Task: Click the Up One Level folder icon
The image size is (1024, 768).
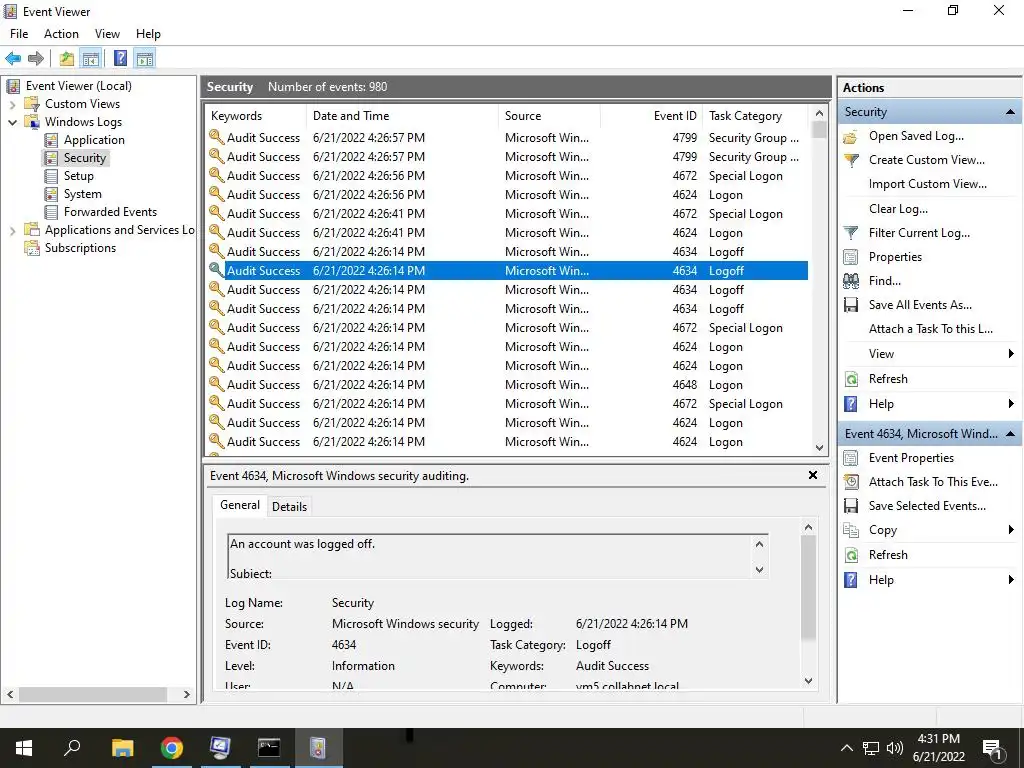Action: tap(67, 59)
